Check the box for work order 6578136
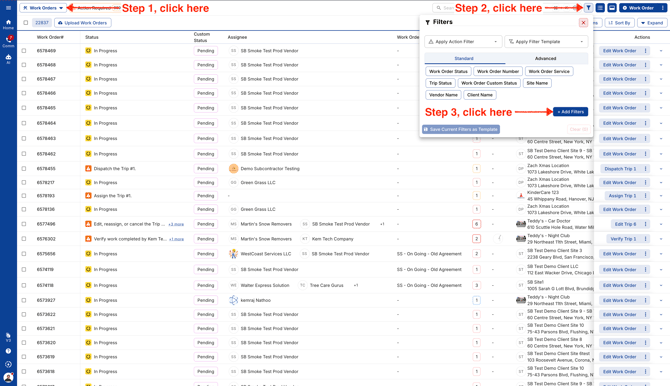The width and height of the screenshot is (670, 386). click(x=24, y=209)
